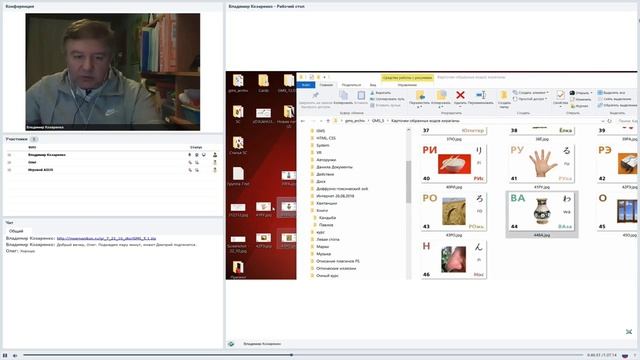Click Журнал (History) in the ribbon

pos(580,106)
